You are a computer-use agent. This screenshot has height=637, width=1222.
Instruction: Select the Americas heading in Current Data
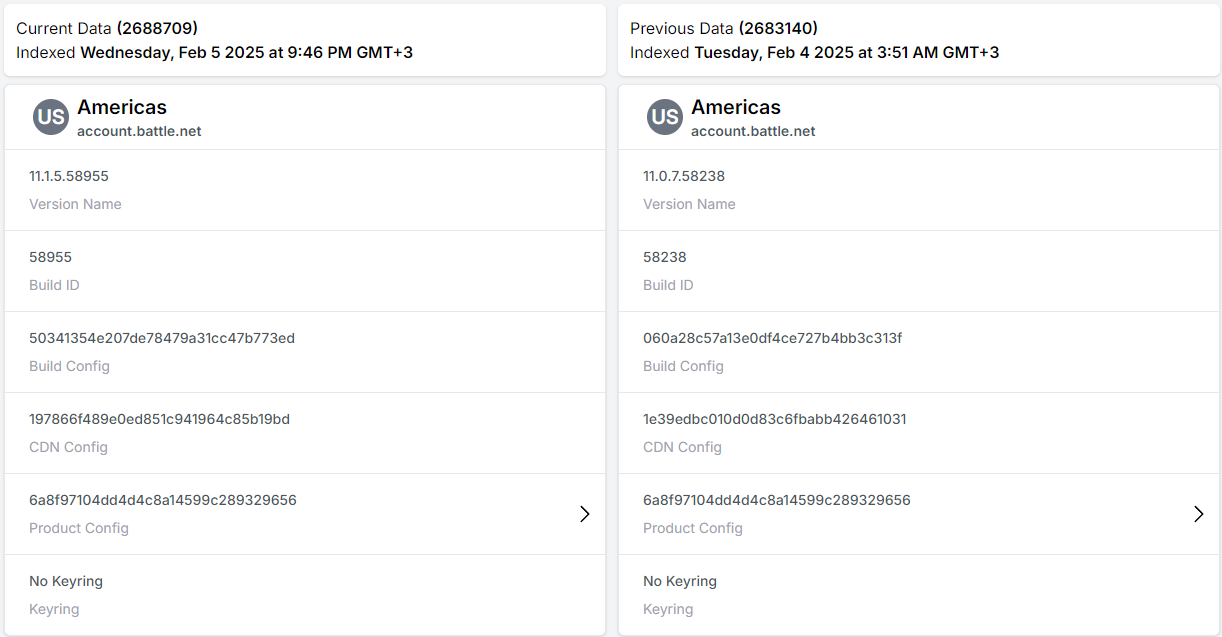point(122,107)
